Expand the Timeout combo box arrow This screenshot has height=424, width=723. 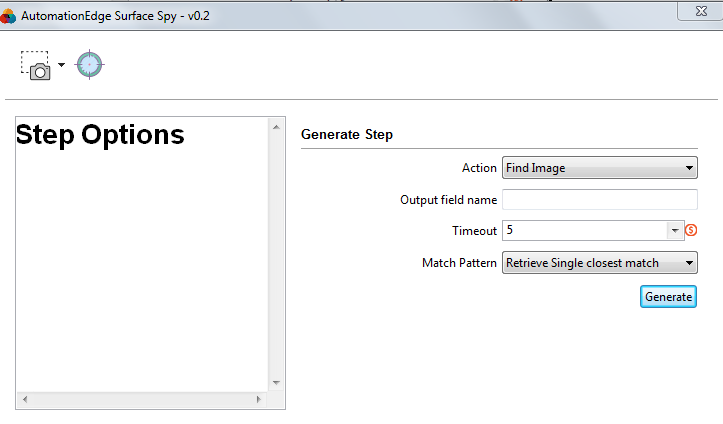[x=675, y=230]
